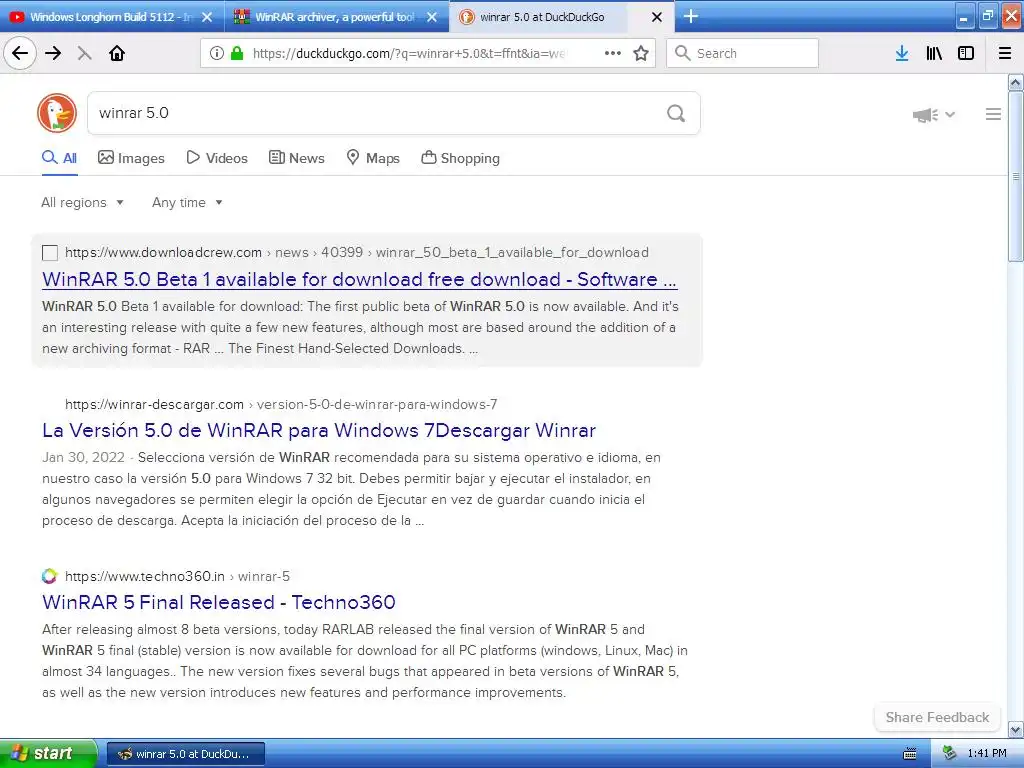Open page actions three-dot menu
The image size is (1024, 768).
pos(613,54)
